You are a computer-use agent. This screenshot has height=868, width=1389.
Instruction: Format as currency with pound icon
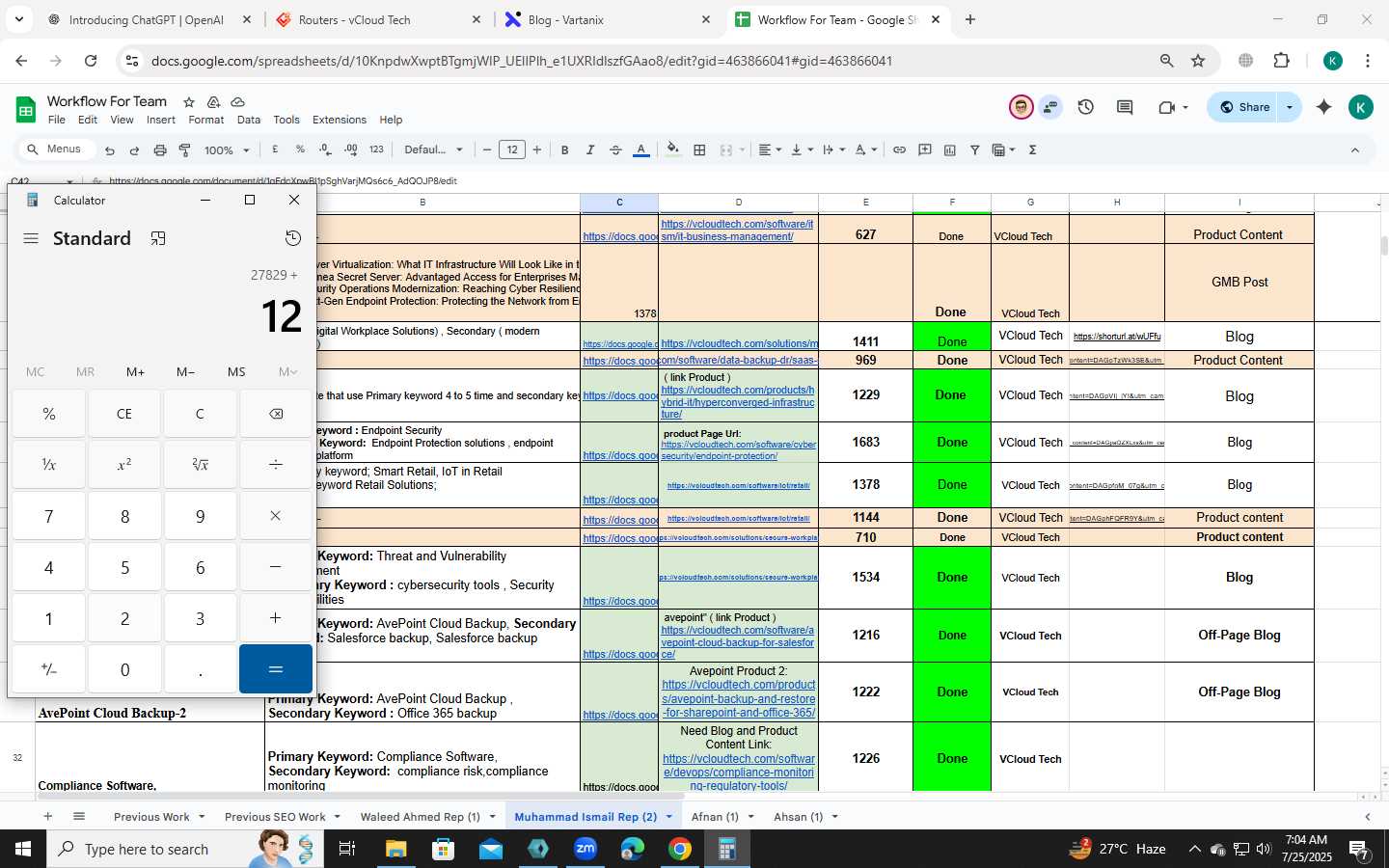click(x=276, y=149)
